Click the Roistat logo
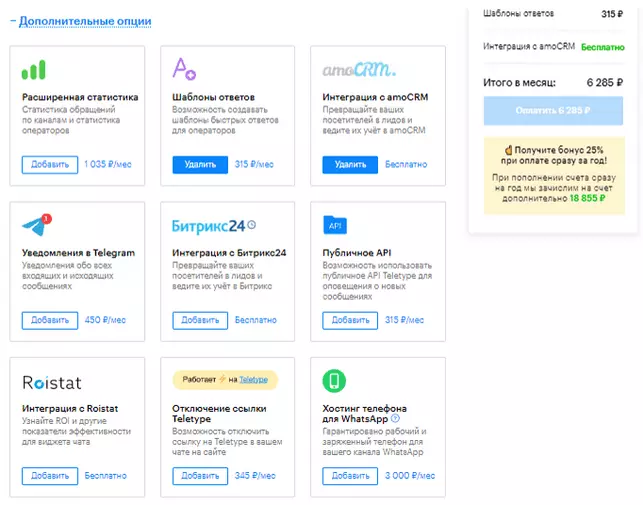The height and width of the screenshot is (505, 643). (x=52, y=382)
